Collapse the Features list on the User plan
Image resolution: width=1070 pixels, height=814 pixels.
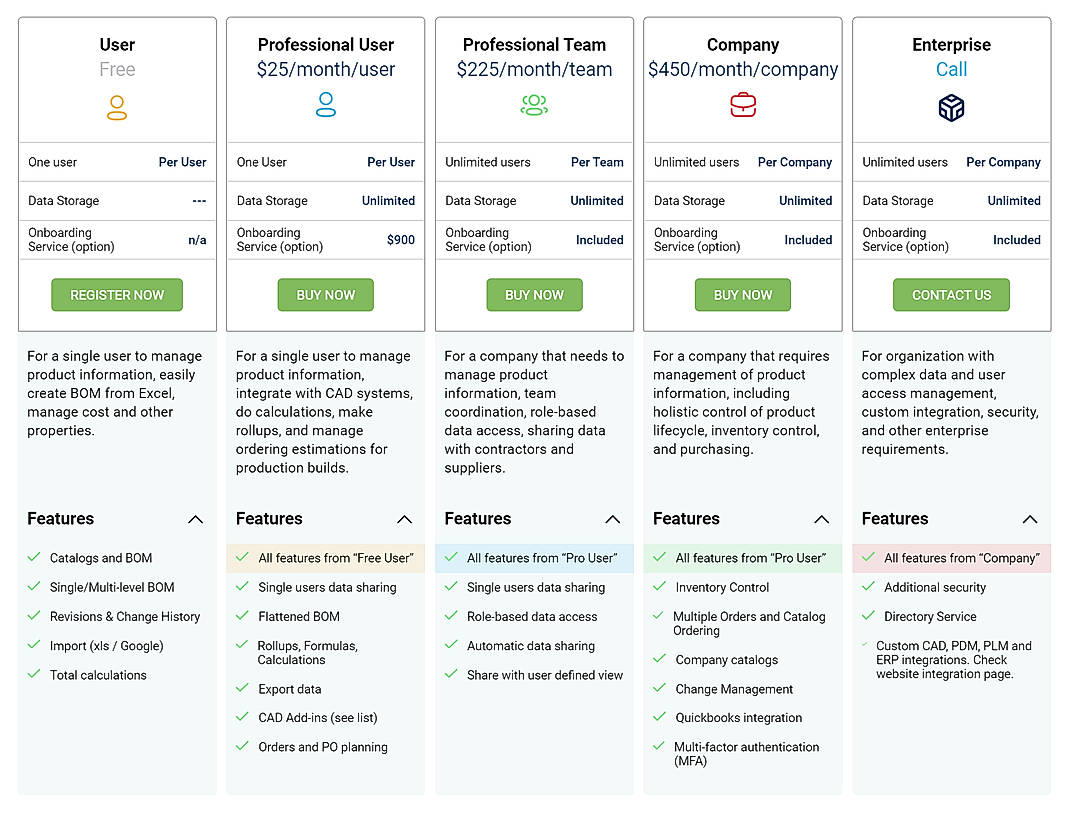196,519
